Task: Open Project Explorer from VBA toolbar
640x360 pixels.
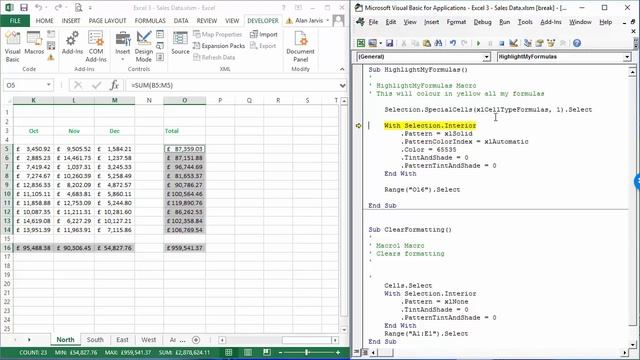Action: [528, 43]
